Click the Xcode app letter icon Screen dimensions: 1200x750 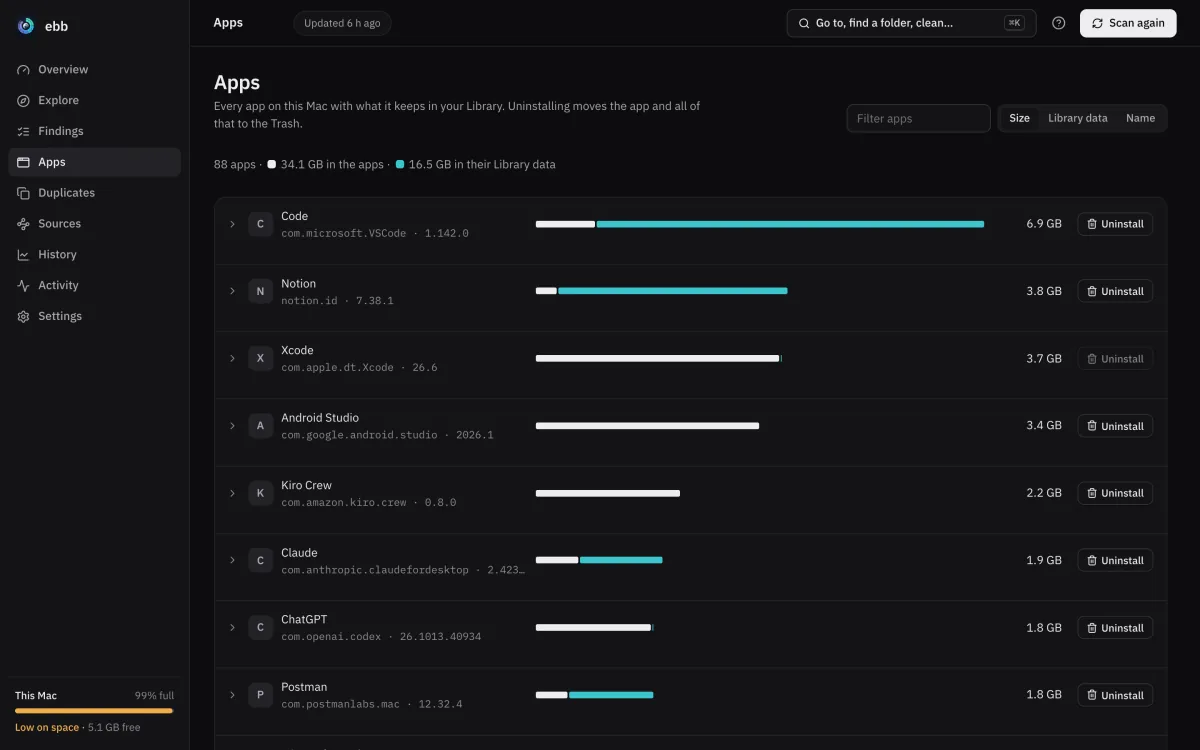(x=261, y=358)
